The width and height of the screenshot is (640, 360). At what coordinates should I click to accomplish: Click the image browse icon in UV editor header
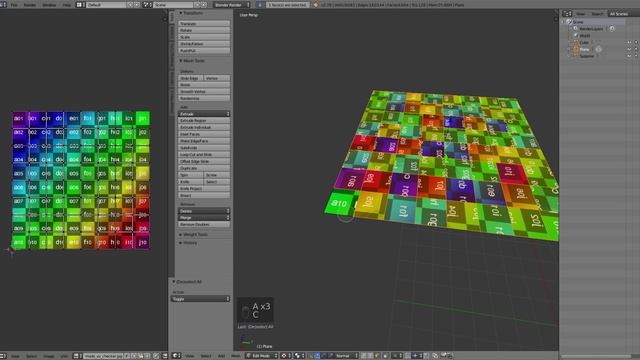[77, 356]
